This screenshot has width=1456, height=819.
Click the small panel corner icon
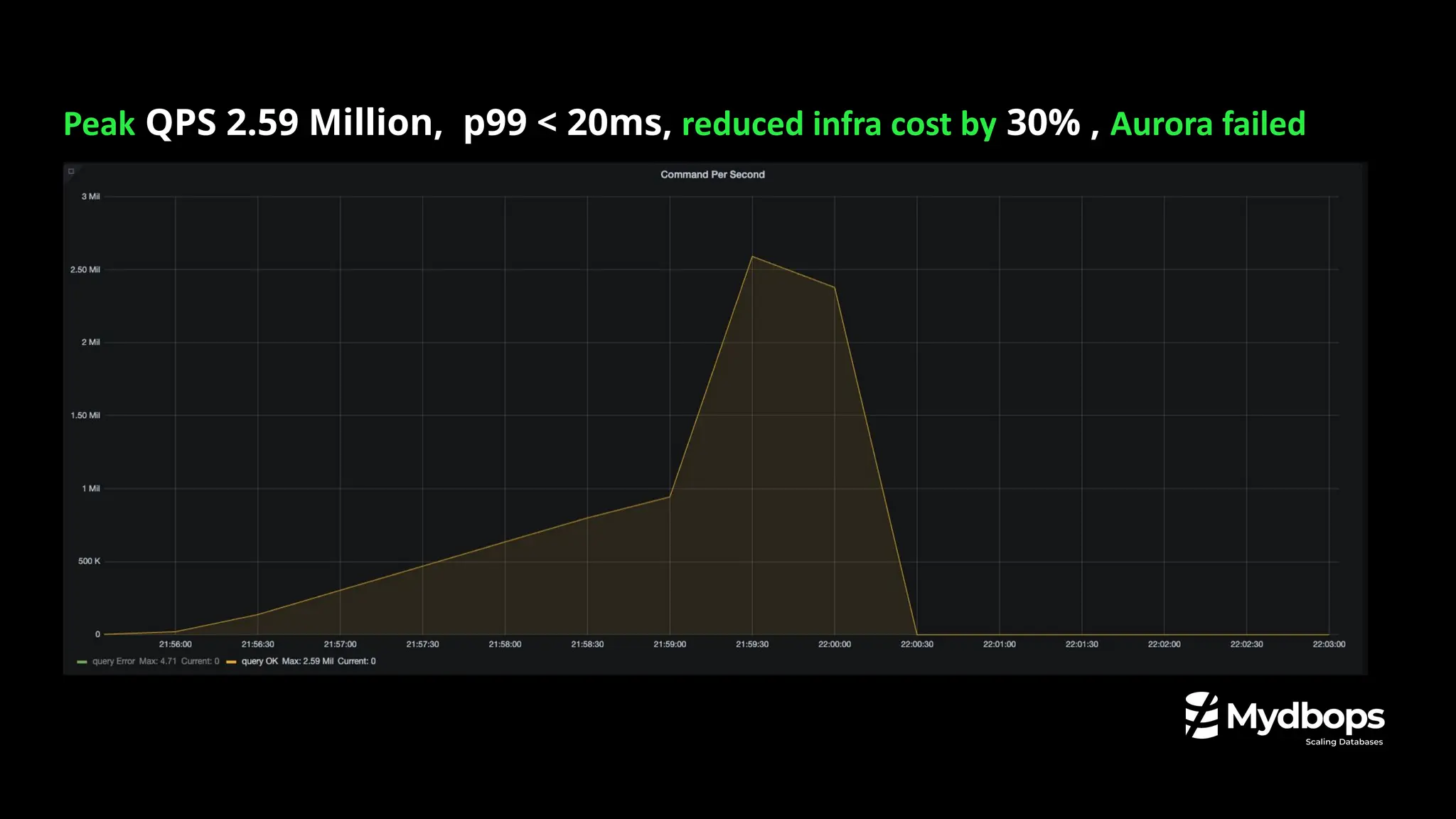click(x=71, y=171)
